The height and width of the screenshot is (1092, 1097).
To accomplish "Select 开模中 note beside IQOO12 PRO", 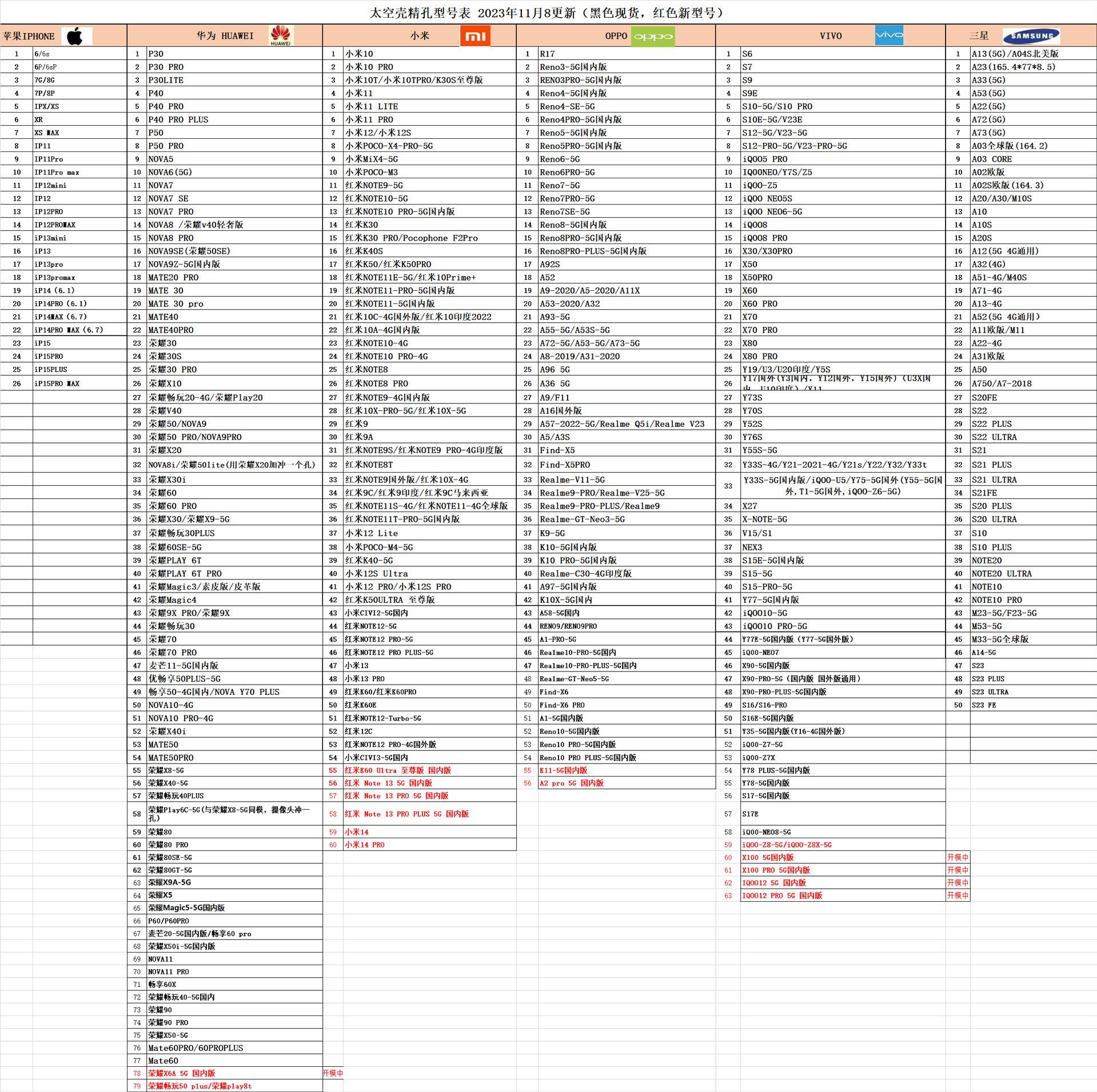I will (958, 895).
